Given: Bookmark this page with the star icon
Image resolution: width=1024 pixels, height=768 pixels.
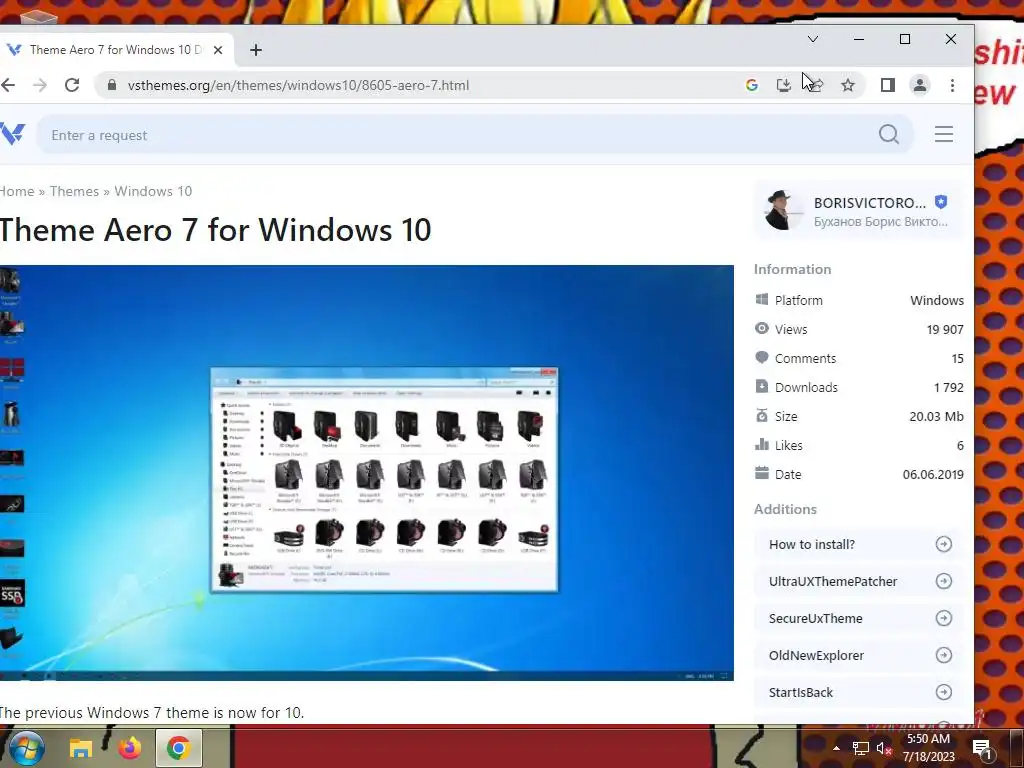Looking at the screenshot, I should pos(848,85).
